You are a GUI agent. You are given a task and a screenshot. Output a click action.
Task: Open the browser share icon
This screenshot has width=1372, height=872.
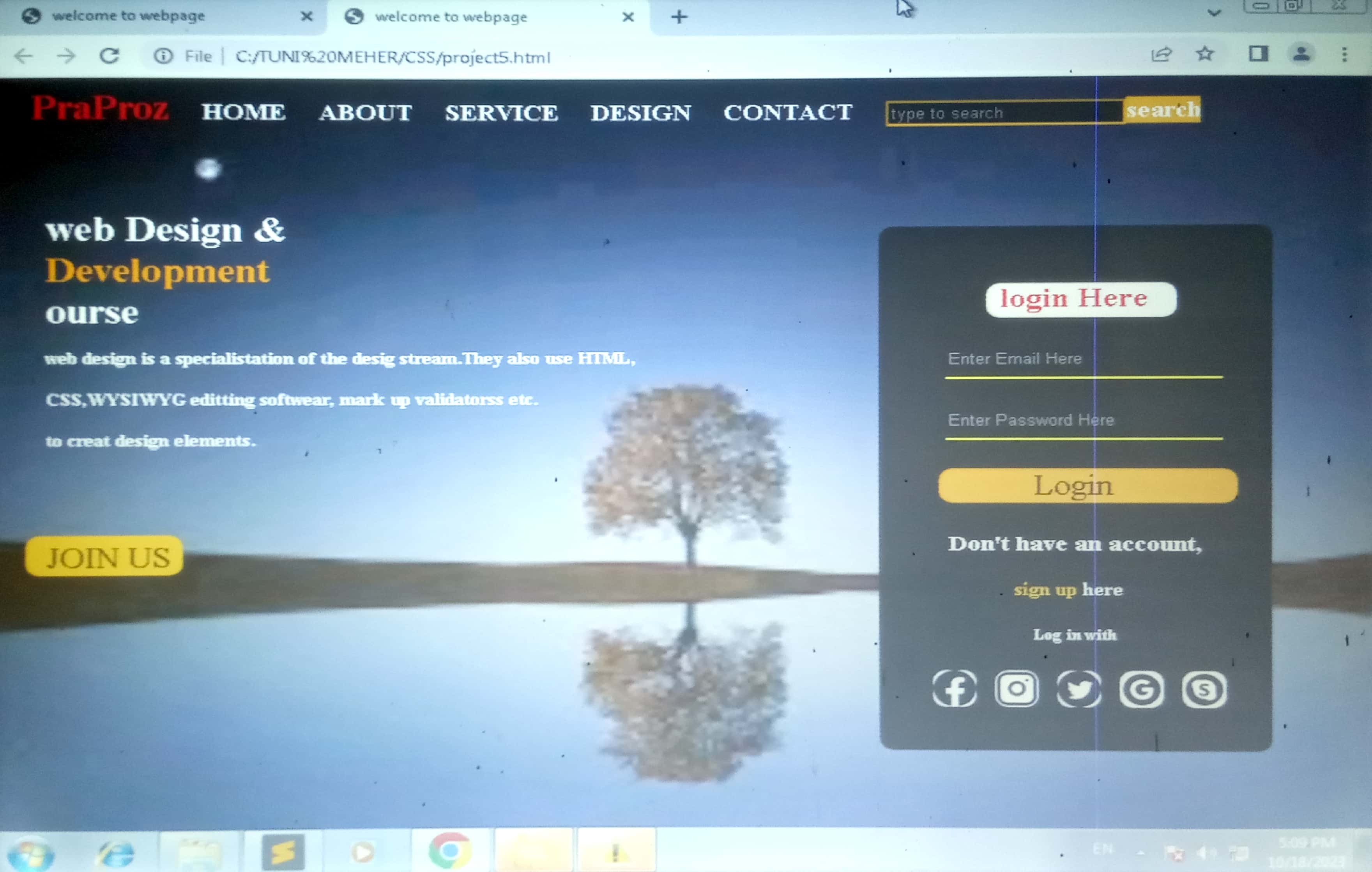(x=1161, y=55)
